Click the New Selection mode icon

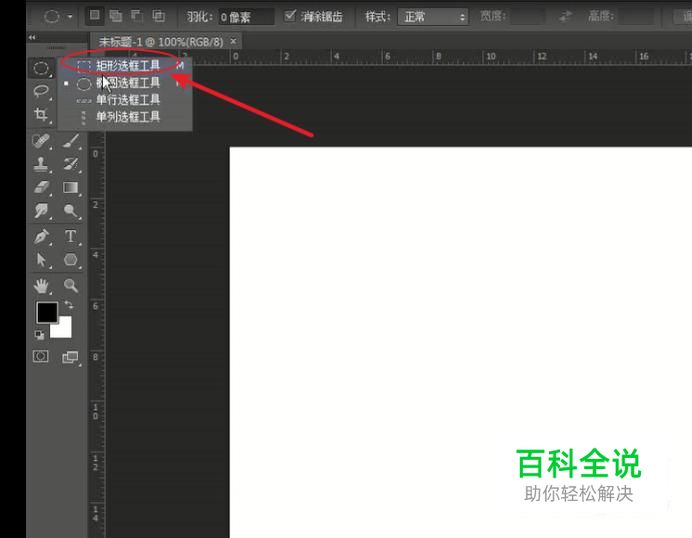click(x=94, y=16)
